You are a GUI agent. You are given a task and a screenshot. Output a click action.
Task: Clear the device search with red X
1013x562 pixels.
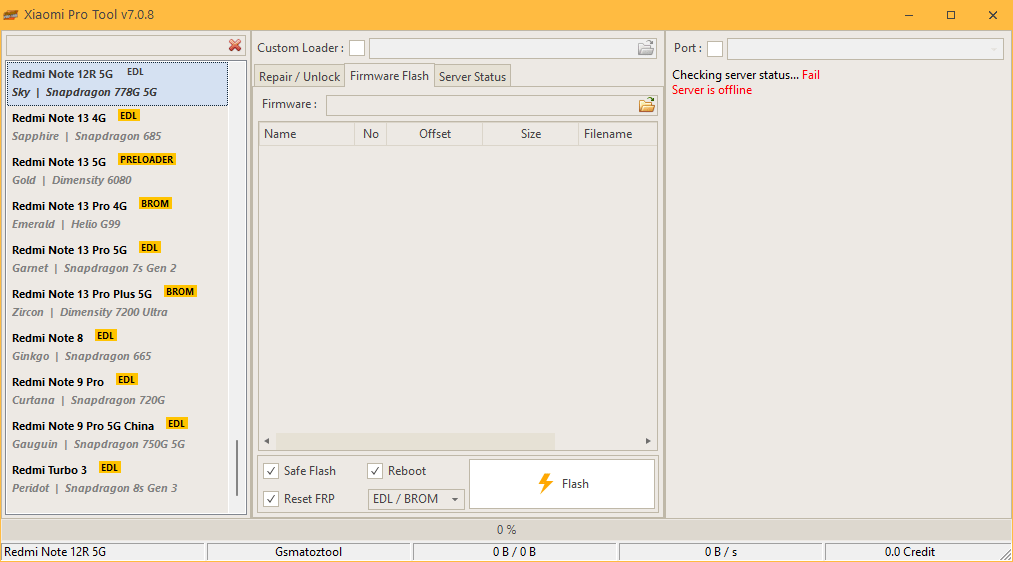pos(235,46)
